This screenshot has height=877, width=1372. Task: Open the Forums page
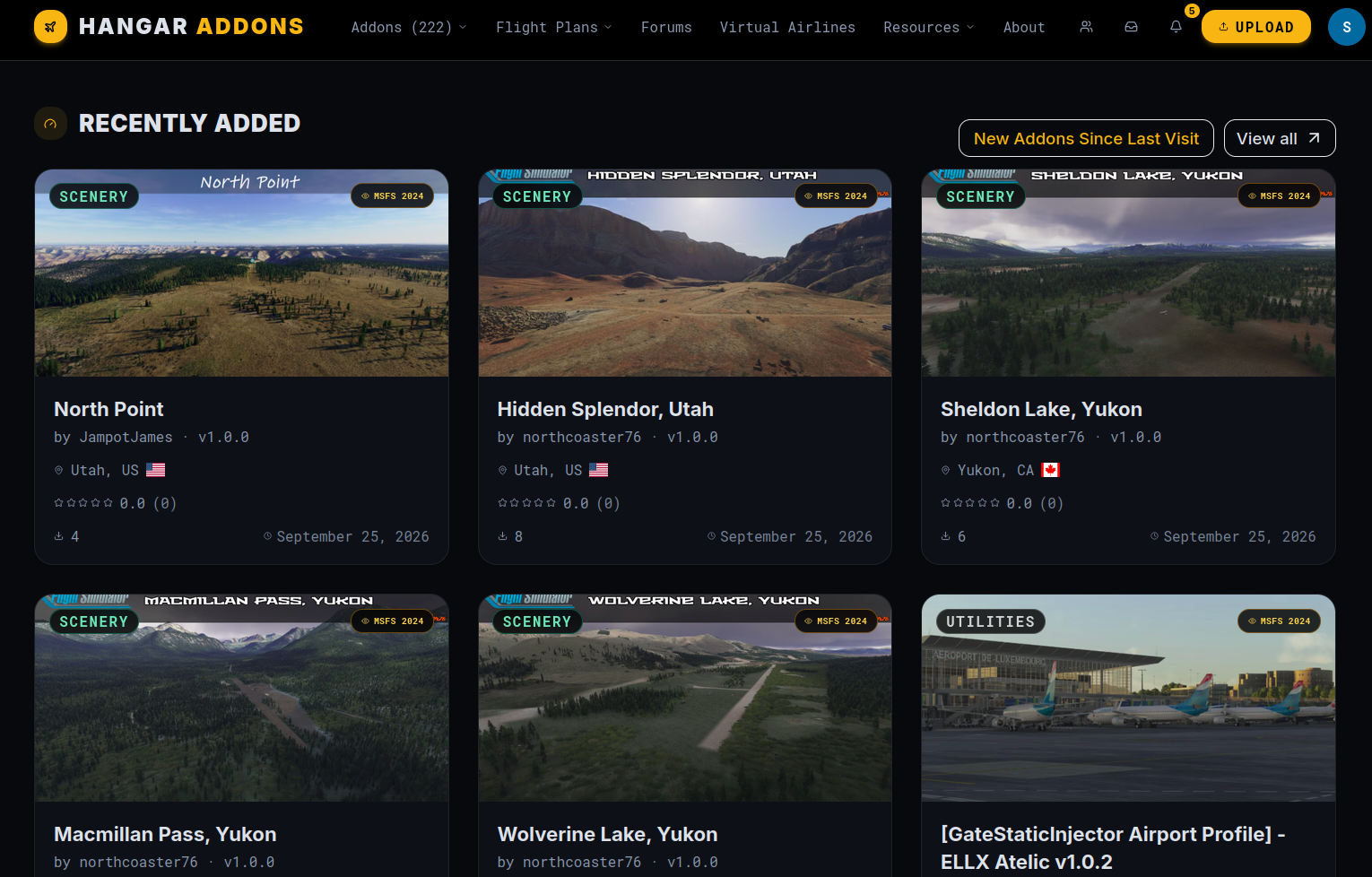tap(666, 27)
